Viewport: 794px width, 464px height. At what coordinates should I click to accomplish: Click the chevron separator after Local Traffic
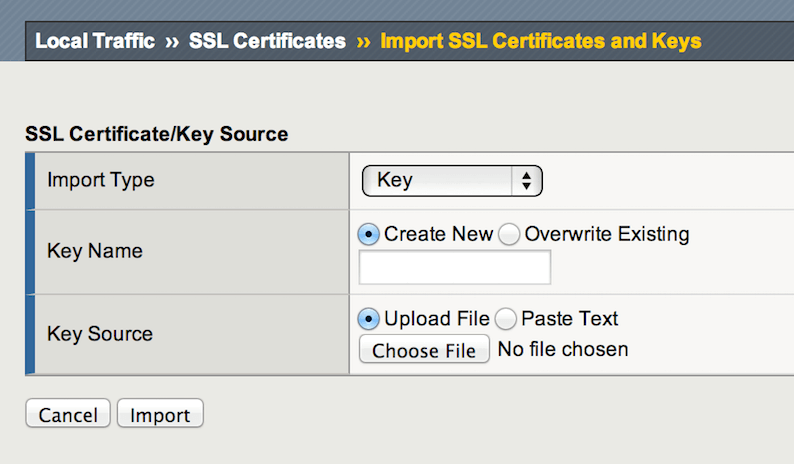click(172, 41)
